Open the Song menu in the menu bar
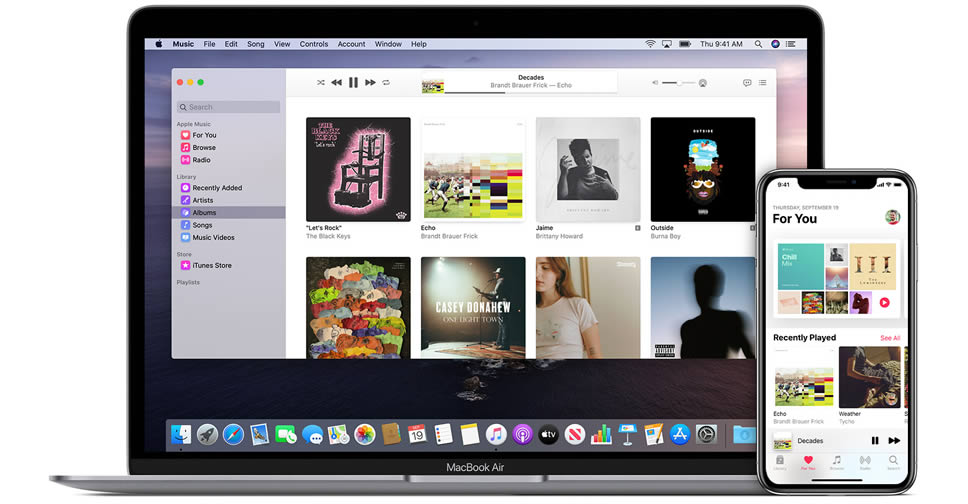This screenshot has width=968, height=504. pyautogui.click(x=255, y=44)
